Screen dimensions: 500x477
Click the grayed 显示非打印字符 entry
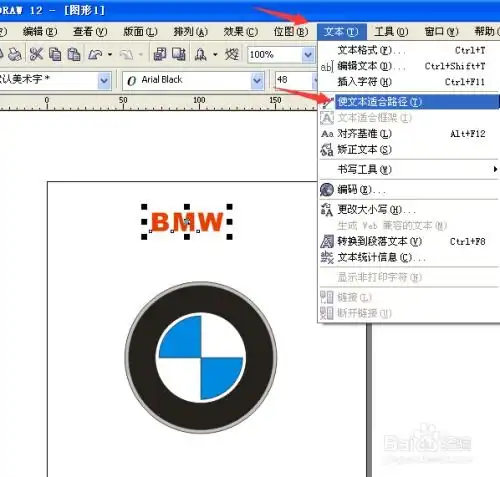click(409, 277)
